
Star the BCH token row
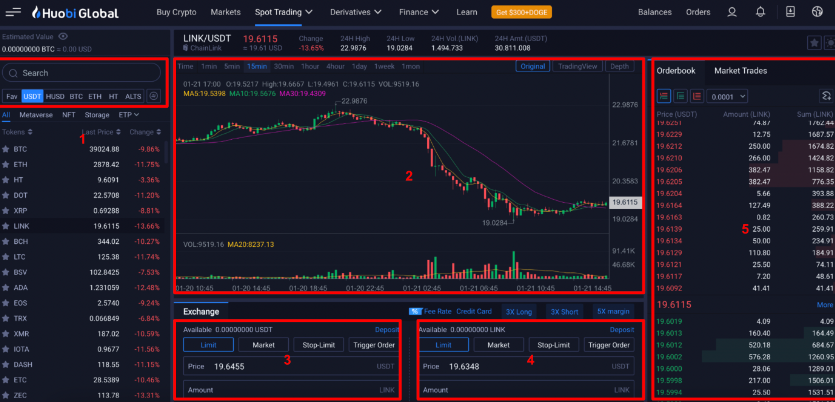click(x=6, y=242)
